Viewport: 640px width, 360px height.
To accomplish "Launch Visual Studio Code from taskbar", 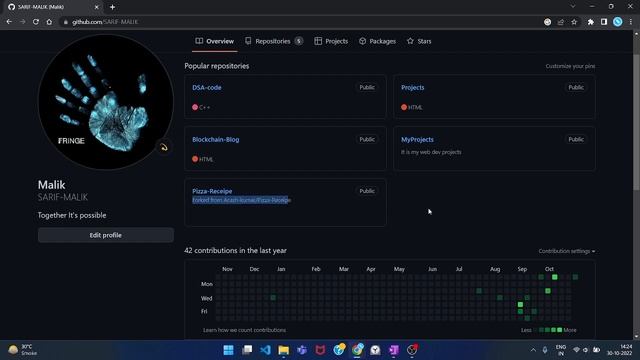I will (x=265, y=350).
